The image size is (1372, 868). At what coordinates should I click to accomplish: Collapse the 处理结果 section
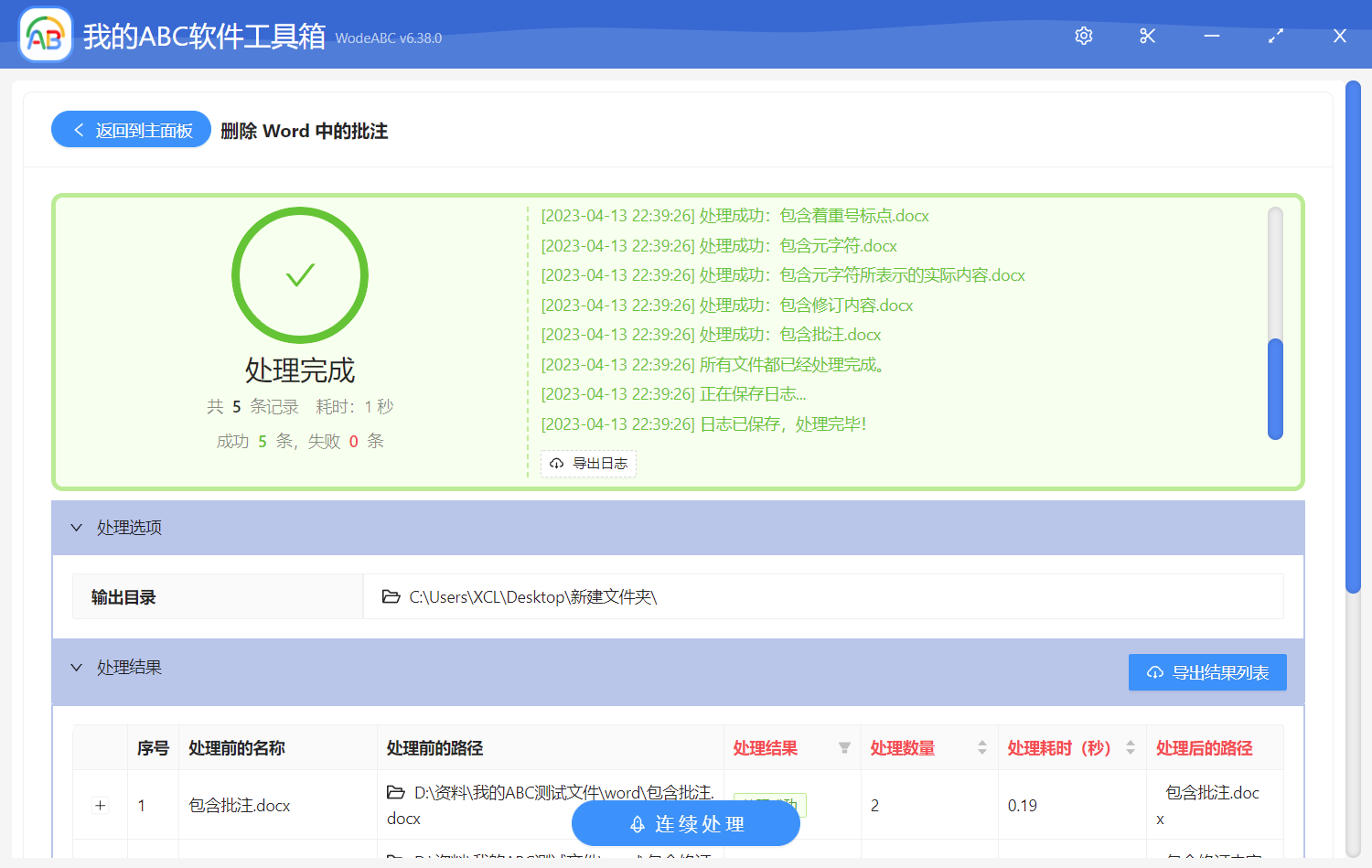77,668
